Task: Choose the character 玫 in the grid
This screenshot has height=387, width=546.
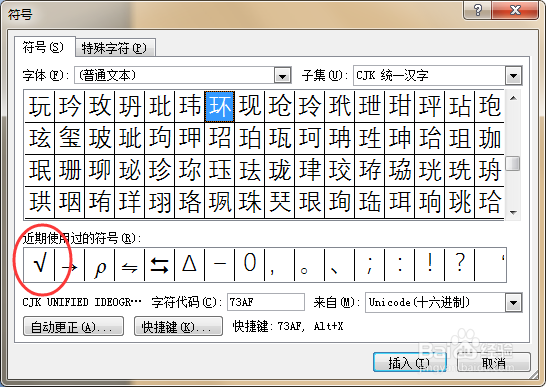Action: coord(100,106)
